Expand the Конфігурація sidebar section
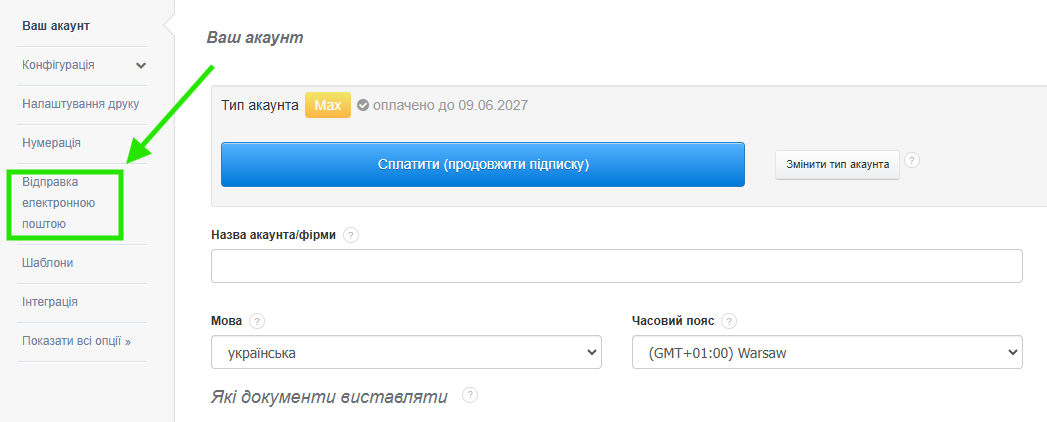Screen dimensions: 1047x422 140,65
